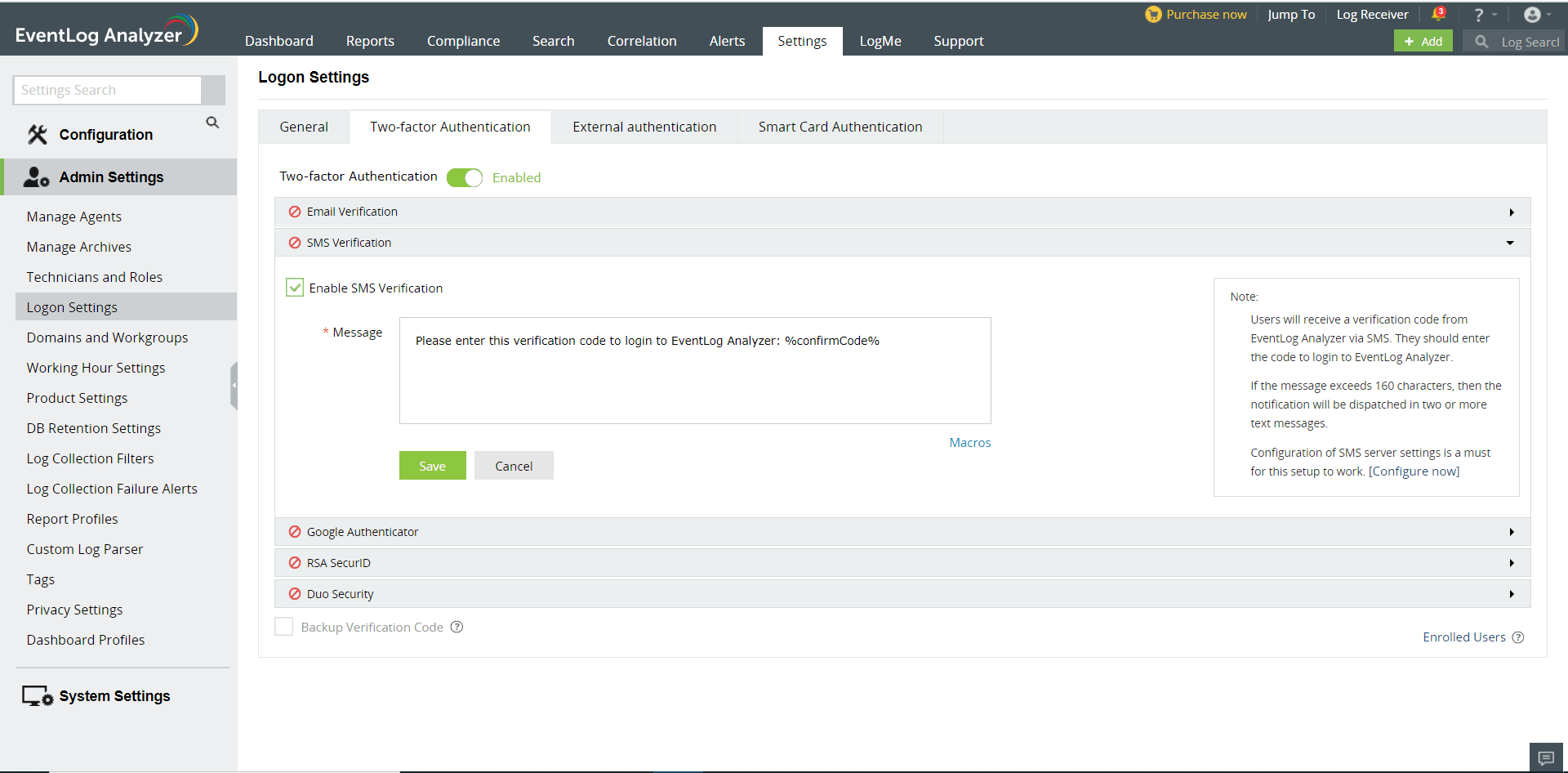The height and width of the screenshot is (773, 1568).
Task: Switch to the Alerts tab
Action: pyautogui.click(x=727, y=41)
